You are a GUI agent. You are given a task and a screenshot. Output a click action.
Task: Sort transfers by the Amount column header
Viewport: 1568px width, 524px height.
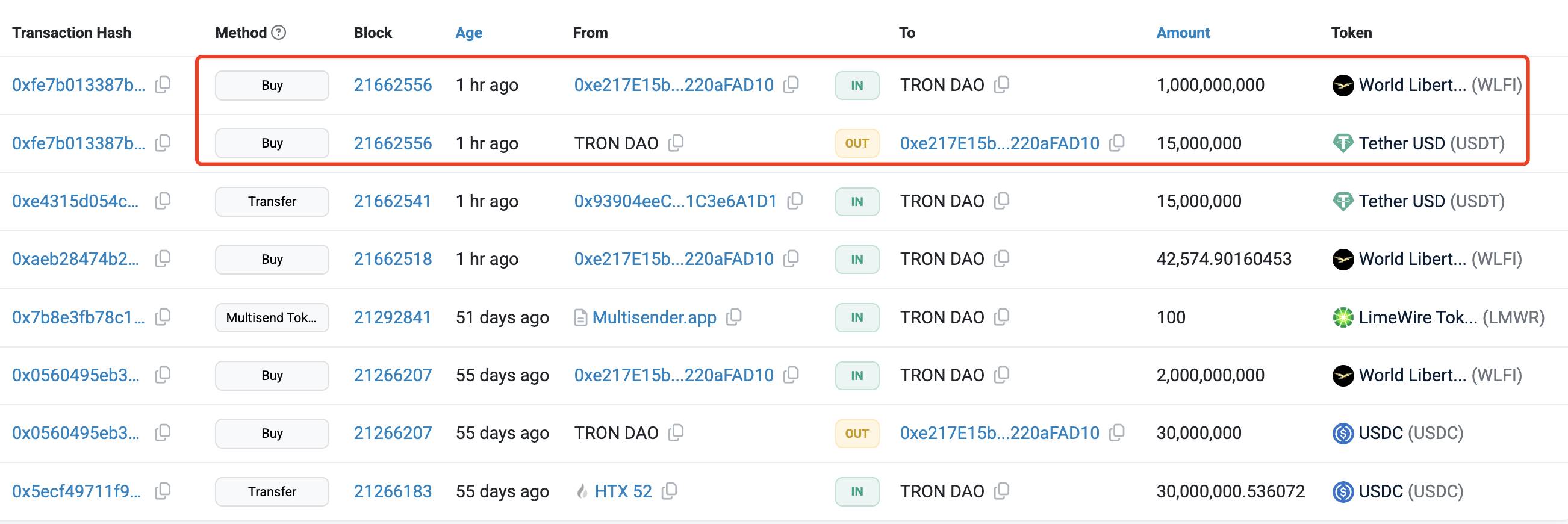1183,33
